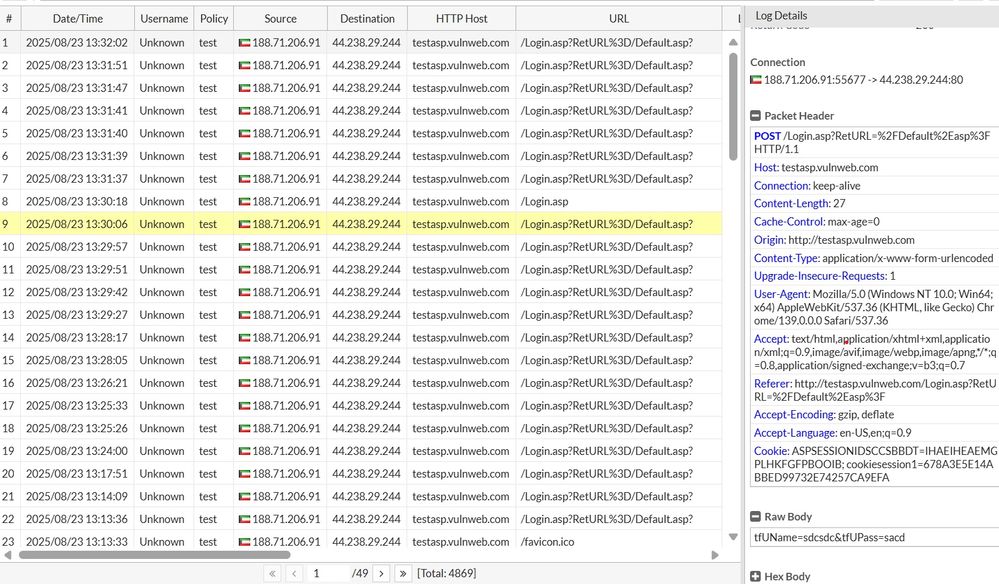Image resolution: width=999 pixels, height=584 pixels.
Task: Click Content-Length: 27 header entry
Action: (x=875, y=203)
